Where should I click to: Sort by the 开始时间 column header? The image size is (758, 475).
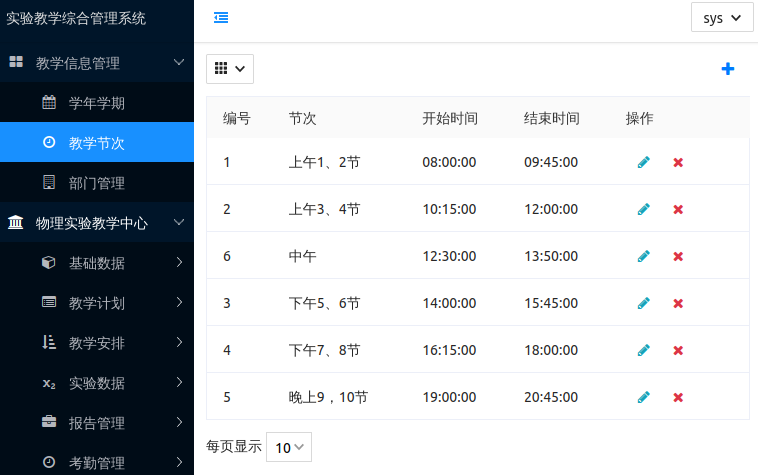(x=450, y=118)
